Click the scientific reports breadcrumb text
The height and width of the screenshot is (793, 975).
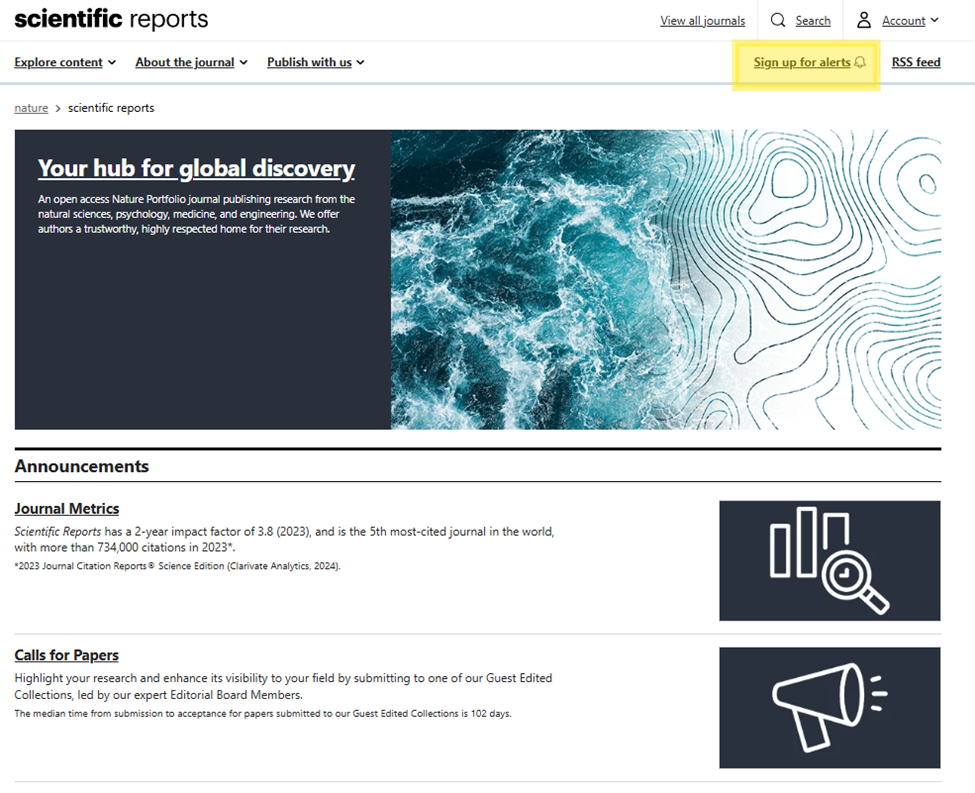tap(111, 108)
